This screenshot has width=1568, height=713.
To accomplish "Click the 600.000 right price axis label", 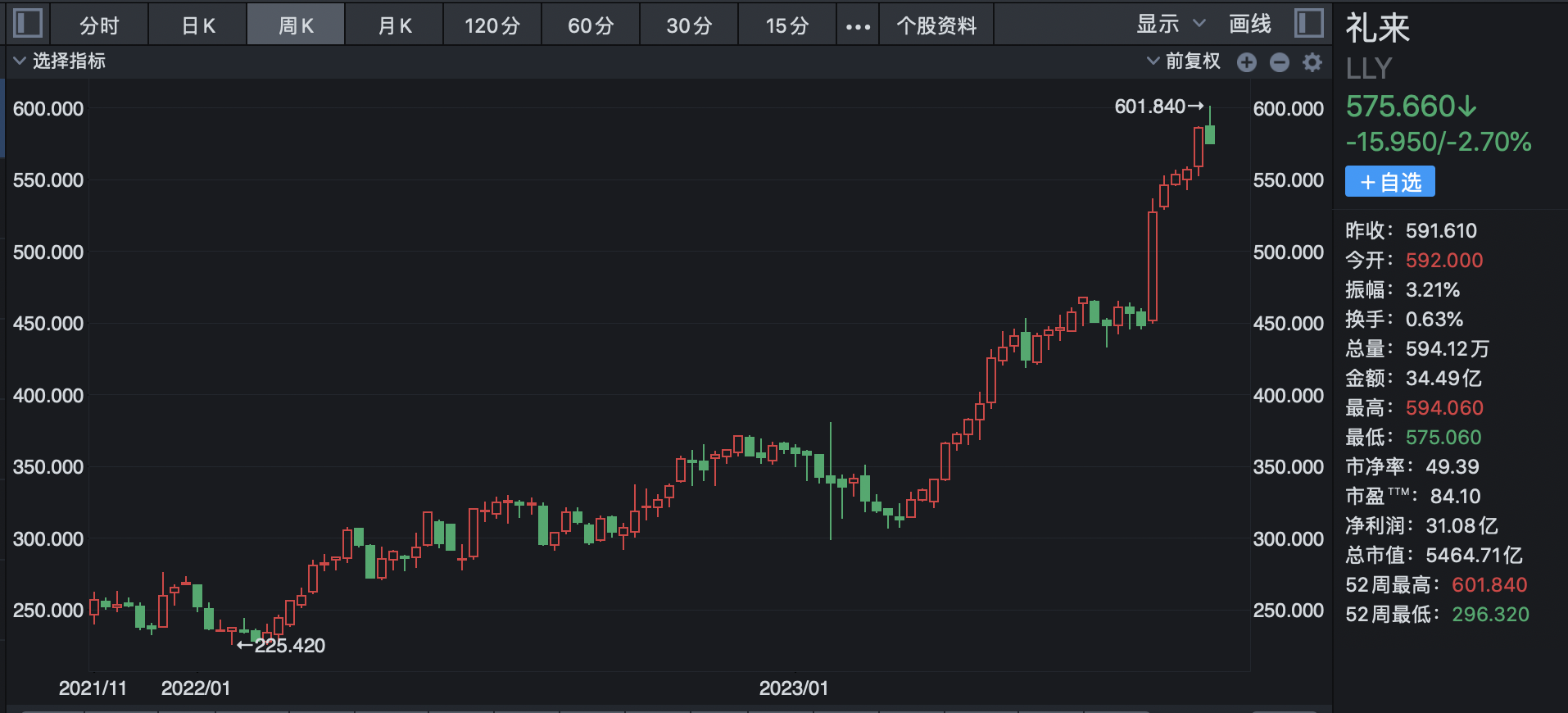I will click(x=1288, y=108).
